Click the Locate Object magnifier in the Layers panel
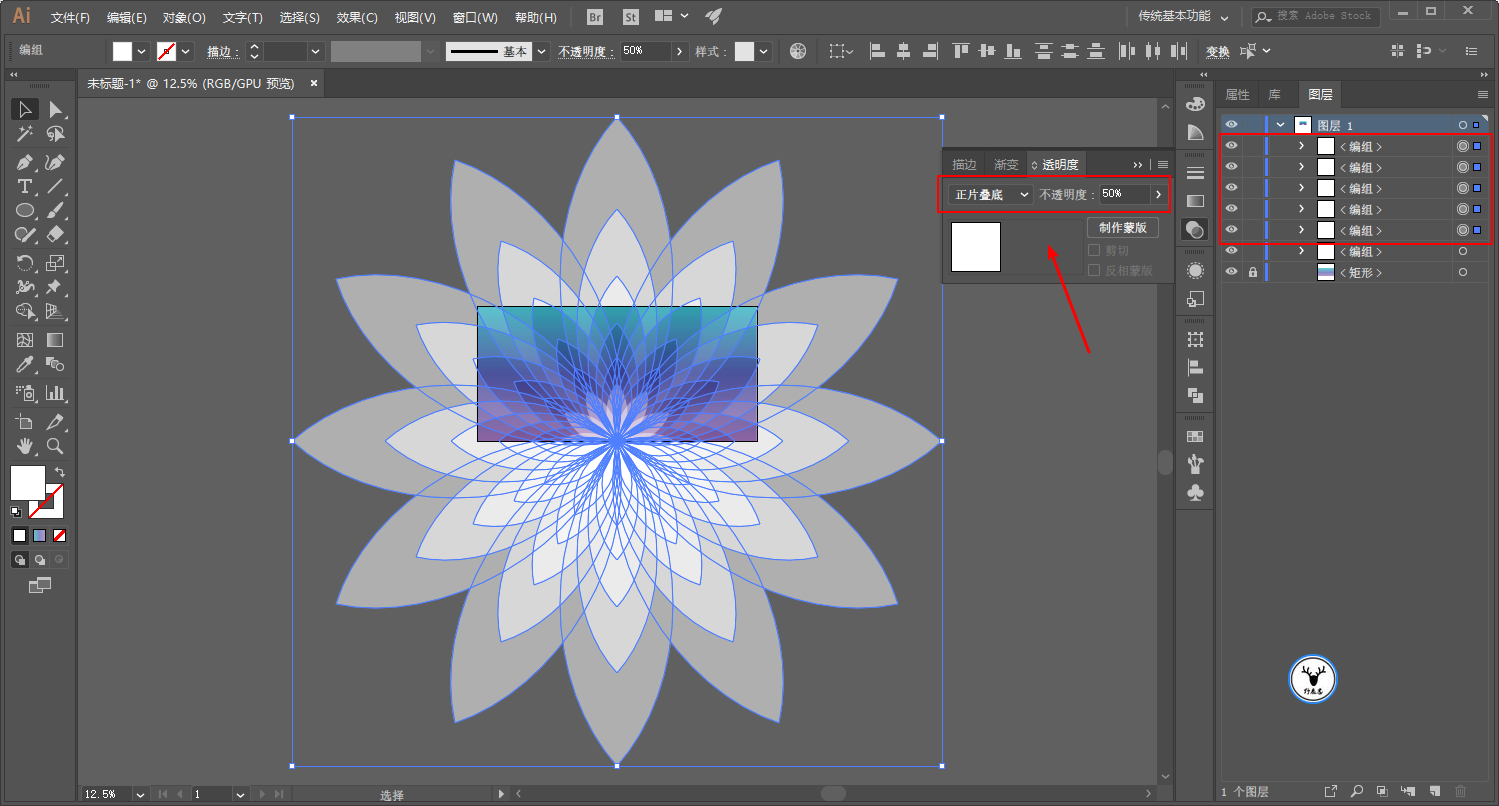This screenshot has height=806, width=1499. tap(1357, 791)
